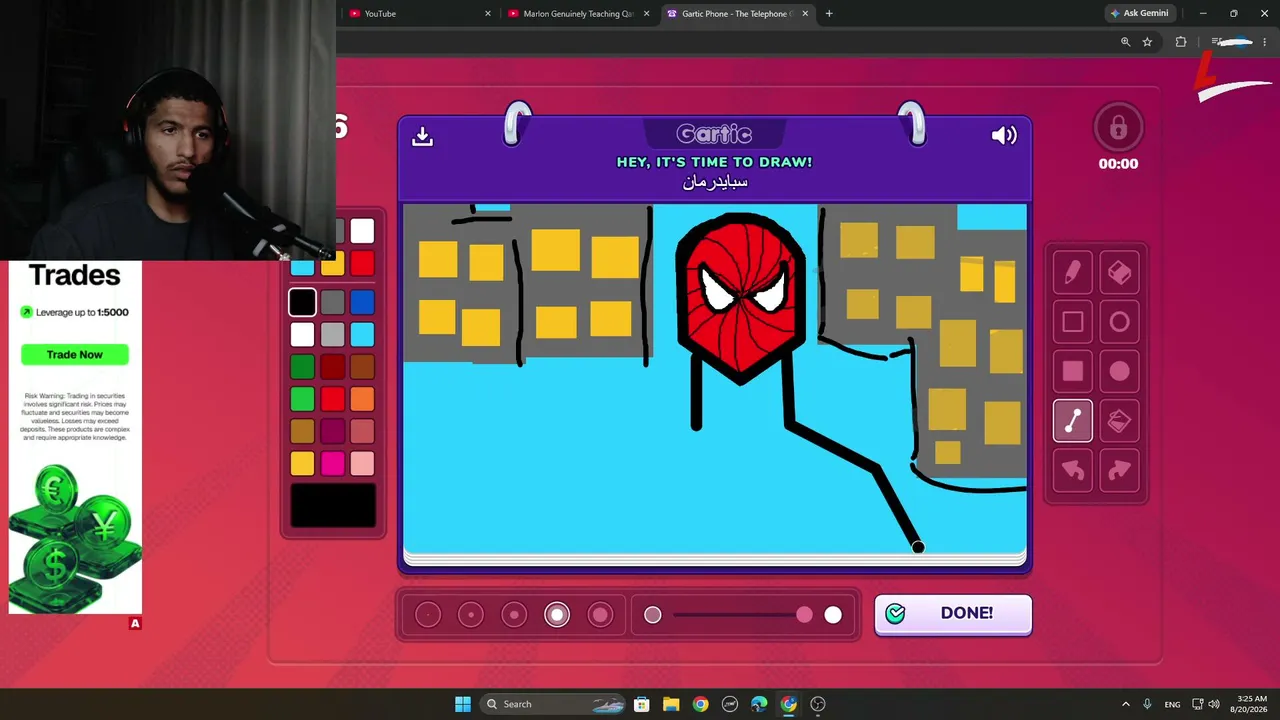Viewport: 1280px width, 720px height.
Task: Open File Explorer from the taskbar
Action: click(671, 704)
